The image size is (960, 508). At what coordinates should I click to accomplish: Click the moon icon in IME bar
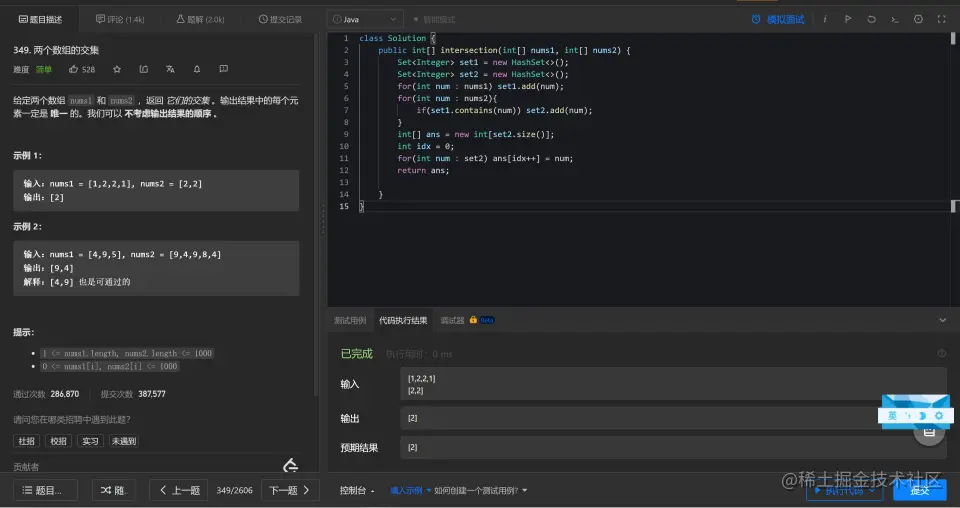click(923, 416)
